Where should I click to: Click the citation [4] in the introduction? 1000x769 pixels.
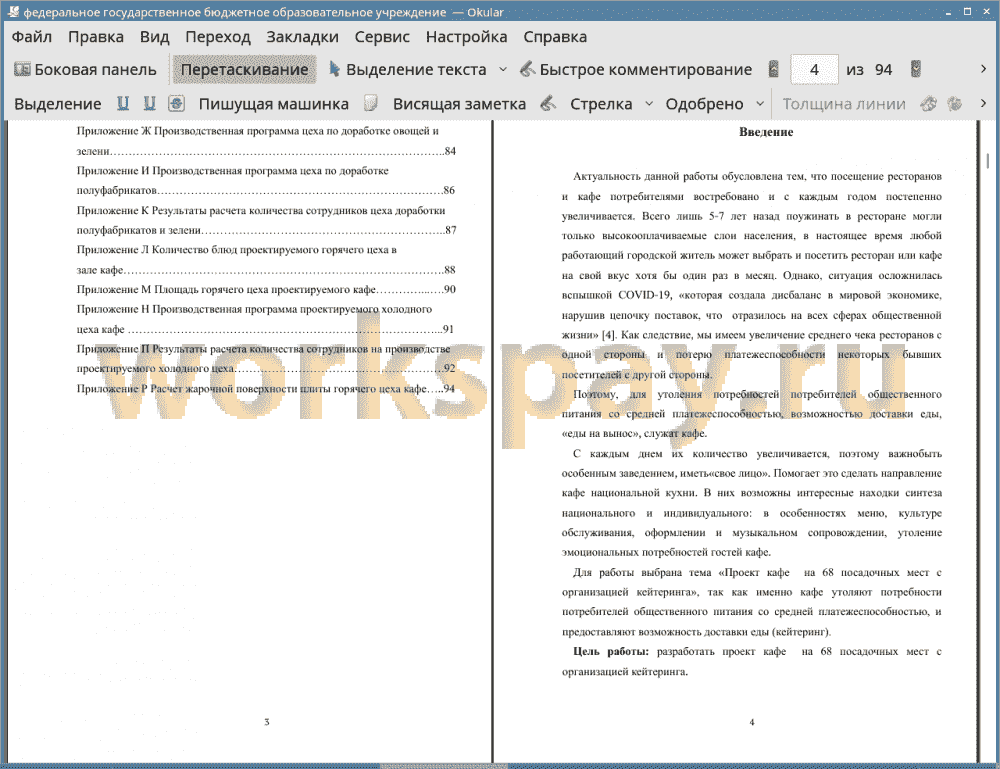coord(609,335)
